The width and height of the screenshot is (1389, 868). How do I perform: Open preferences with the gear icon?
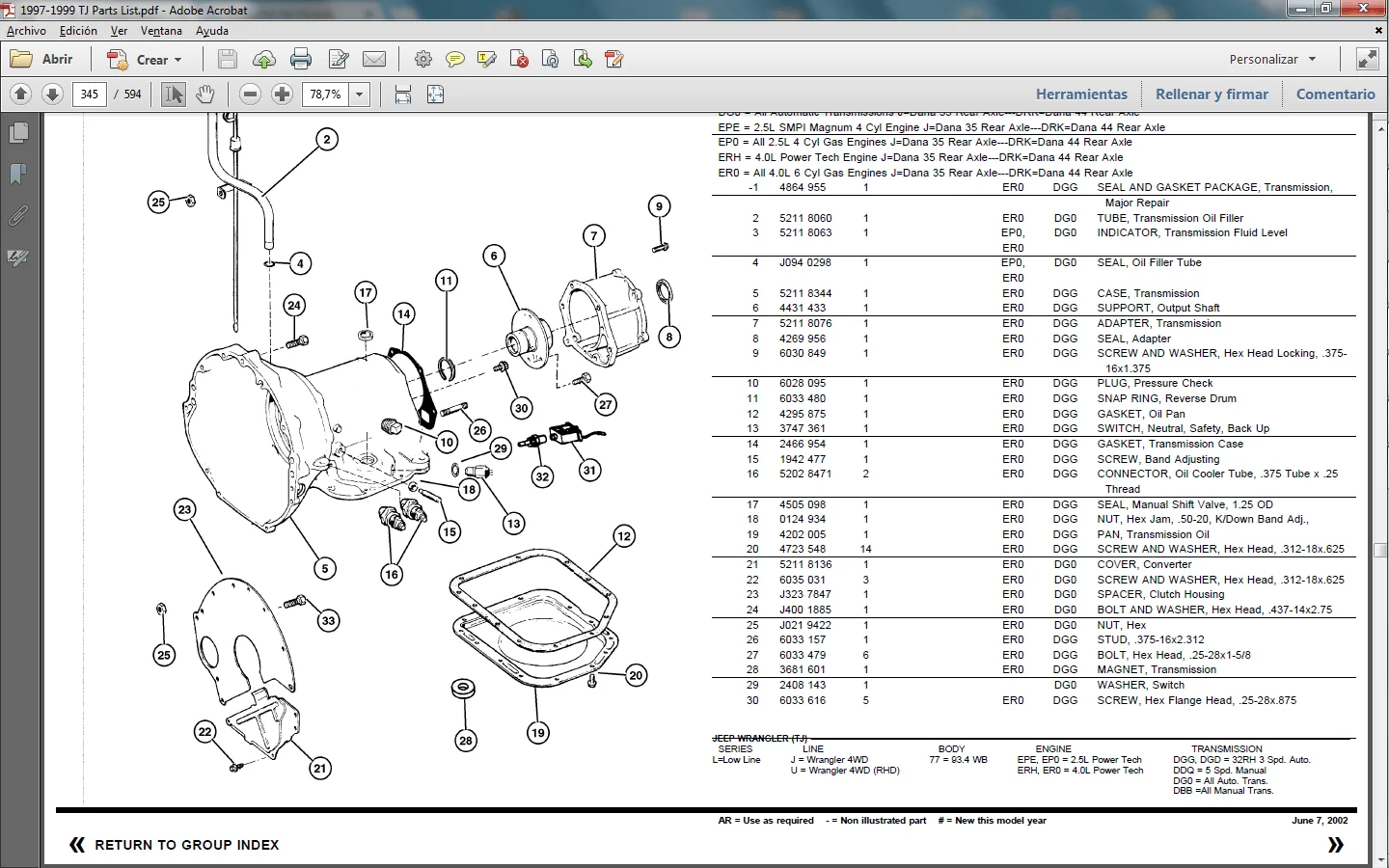[x=423, y=60]
